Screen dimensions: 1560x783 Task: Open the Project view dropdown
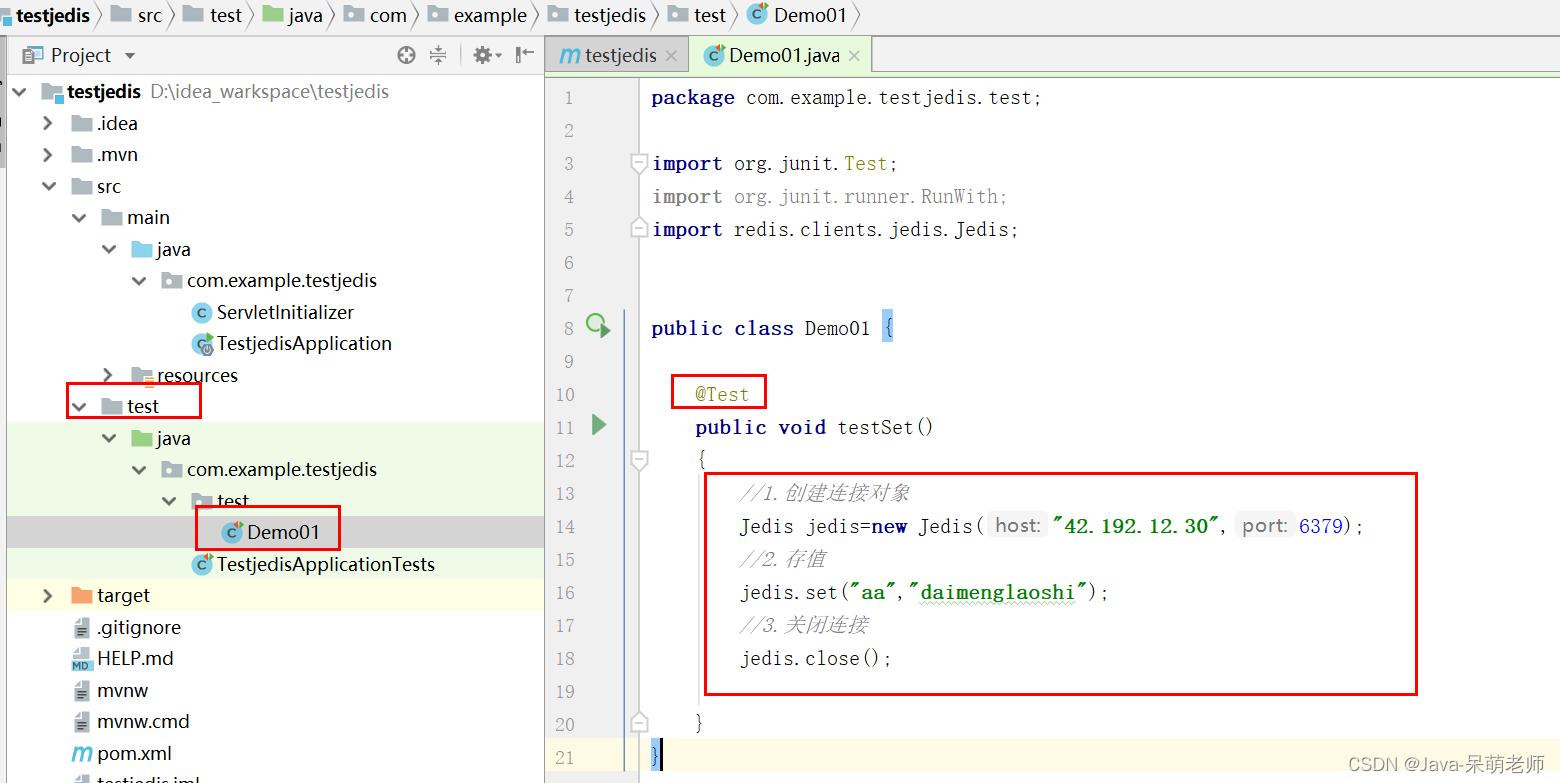[x=130, y=56]
